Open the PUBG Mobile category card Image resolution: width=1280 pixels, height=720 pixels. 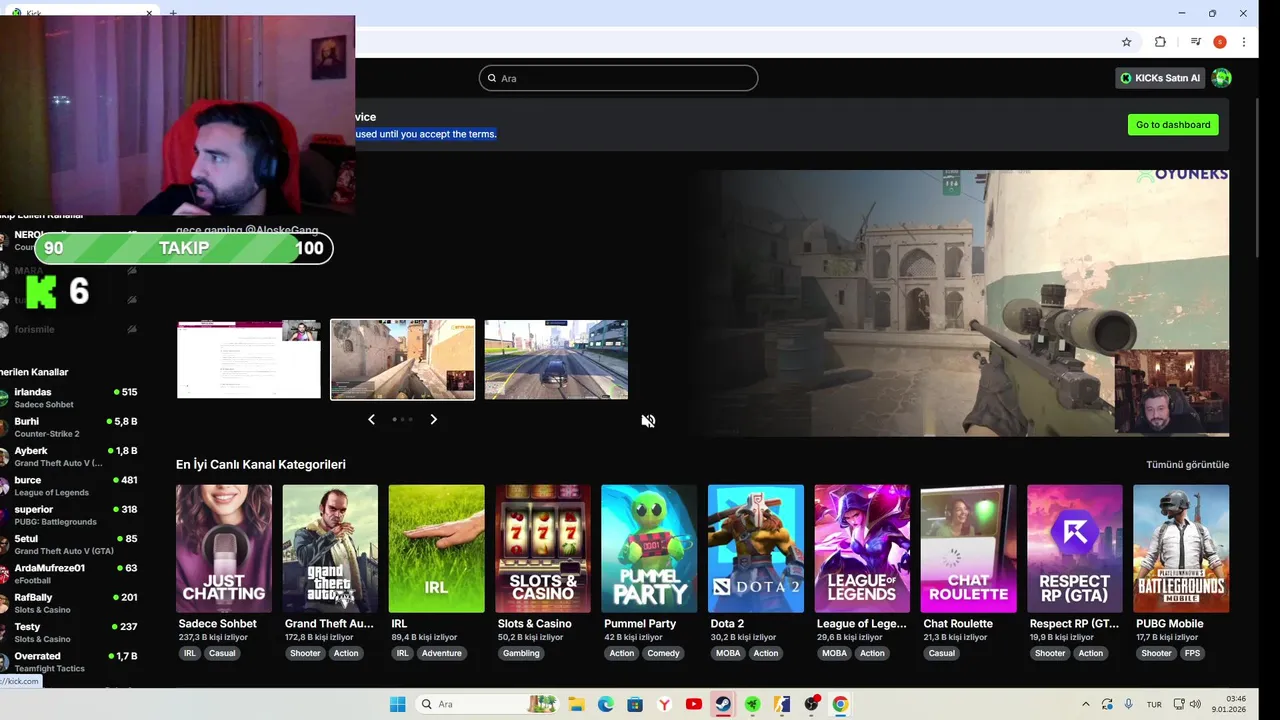(x=1181, y=549)
